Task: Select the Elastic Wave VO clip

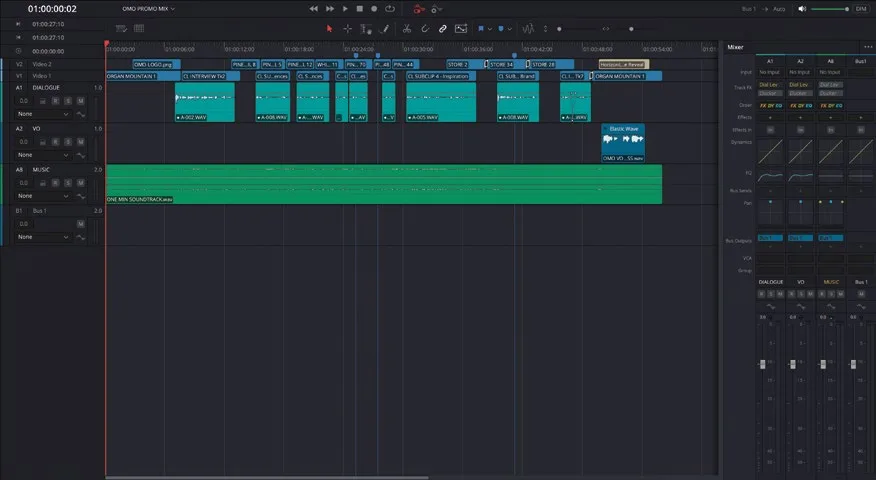Action: [x=623, y=143]
